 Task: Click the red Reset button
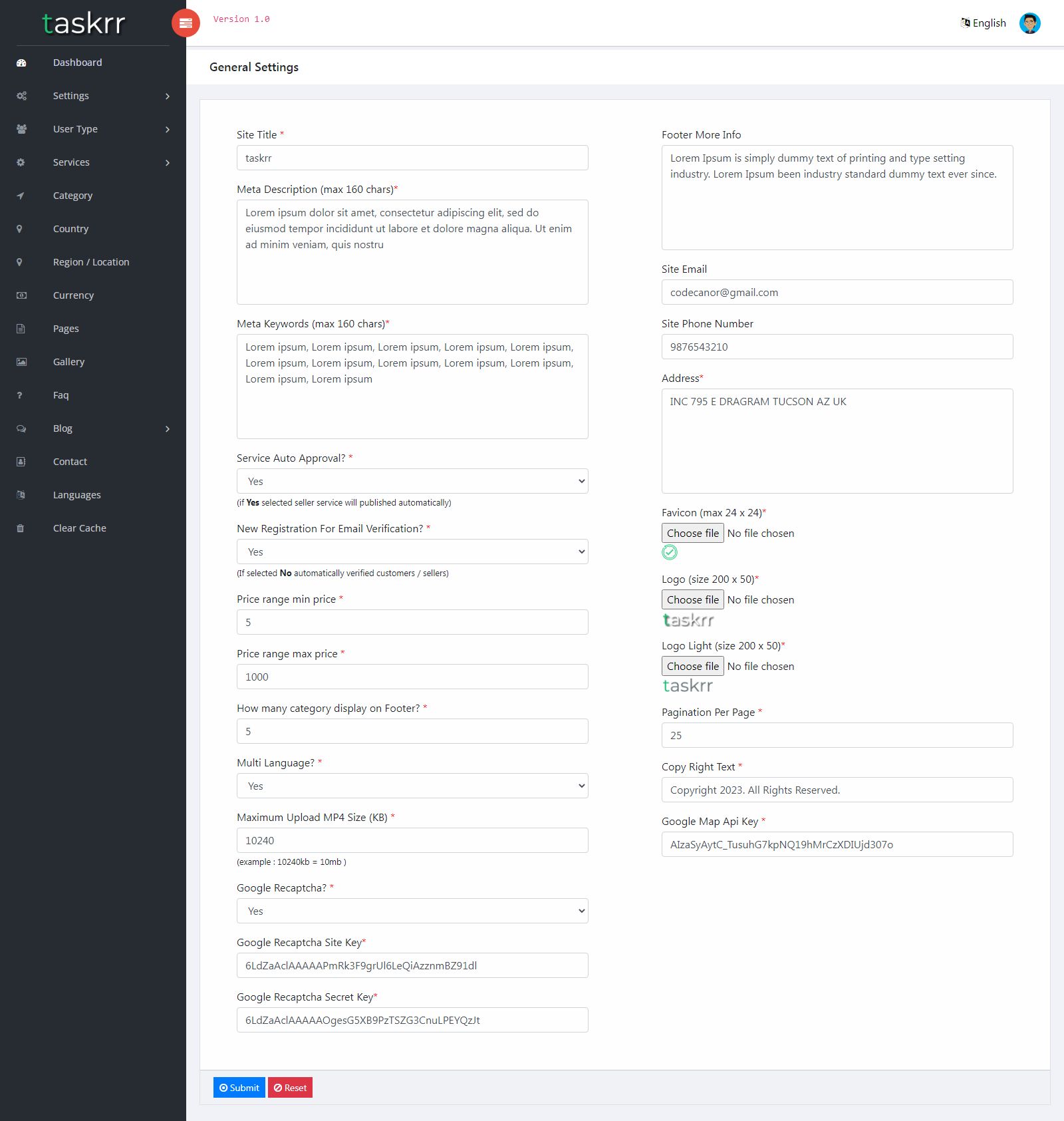pos(290,1088)
